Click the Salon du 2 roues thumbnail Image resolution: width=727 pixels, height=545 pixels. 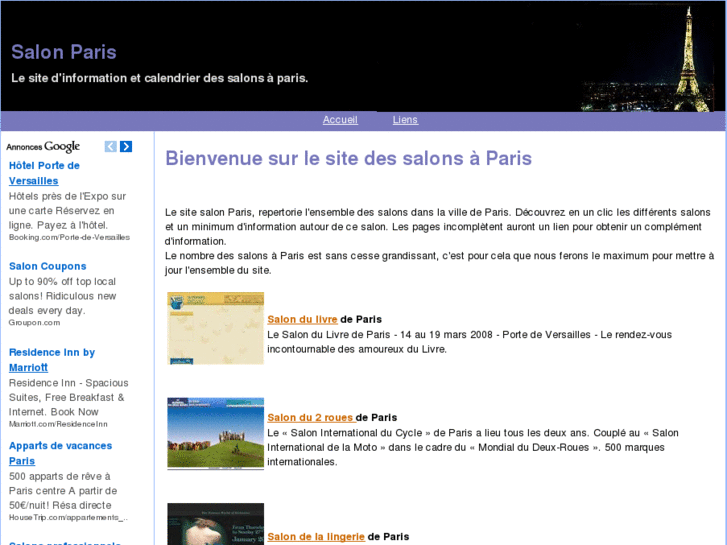click(216, 433)
